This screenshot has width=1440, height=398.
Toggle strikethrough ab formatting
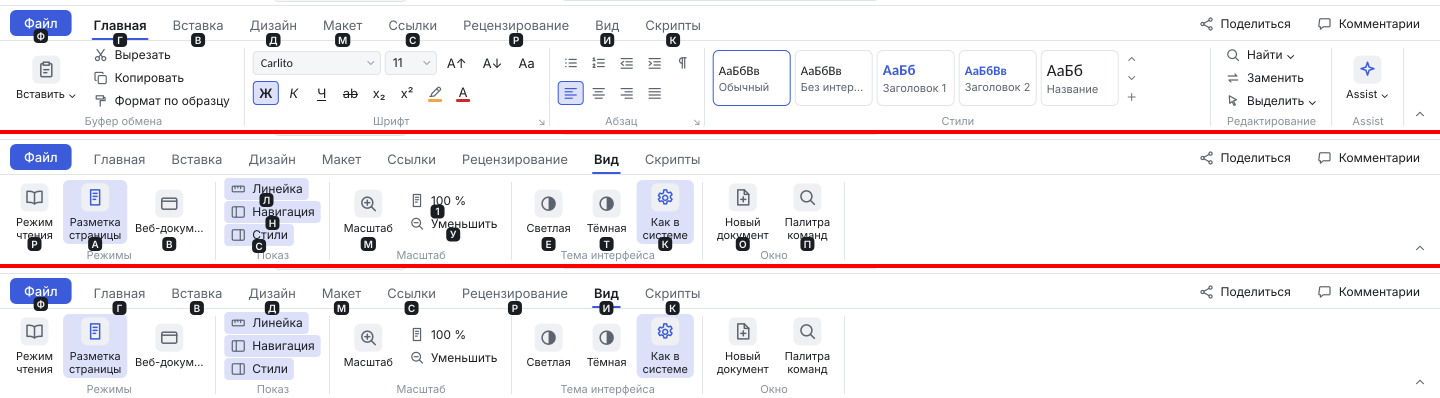[350, 94]
